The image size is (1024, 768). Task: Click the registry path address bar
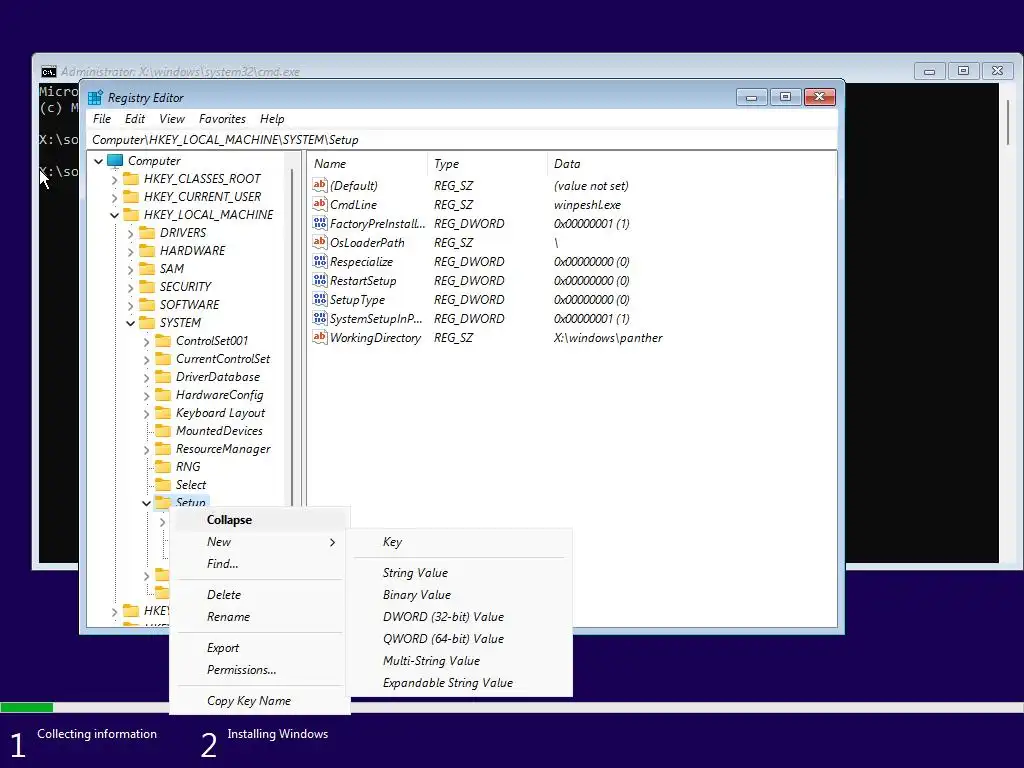coord(462,140)
